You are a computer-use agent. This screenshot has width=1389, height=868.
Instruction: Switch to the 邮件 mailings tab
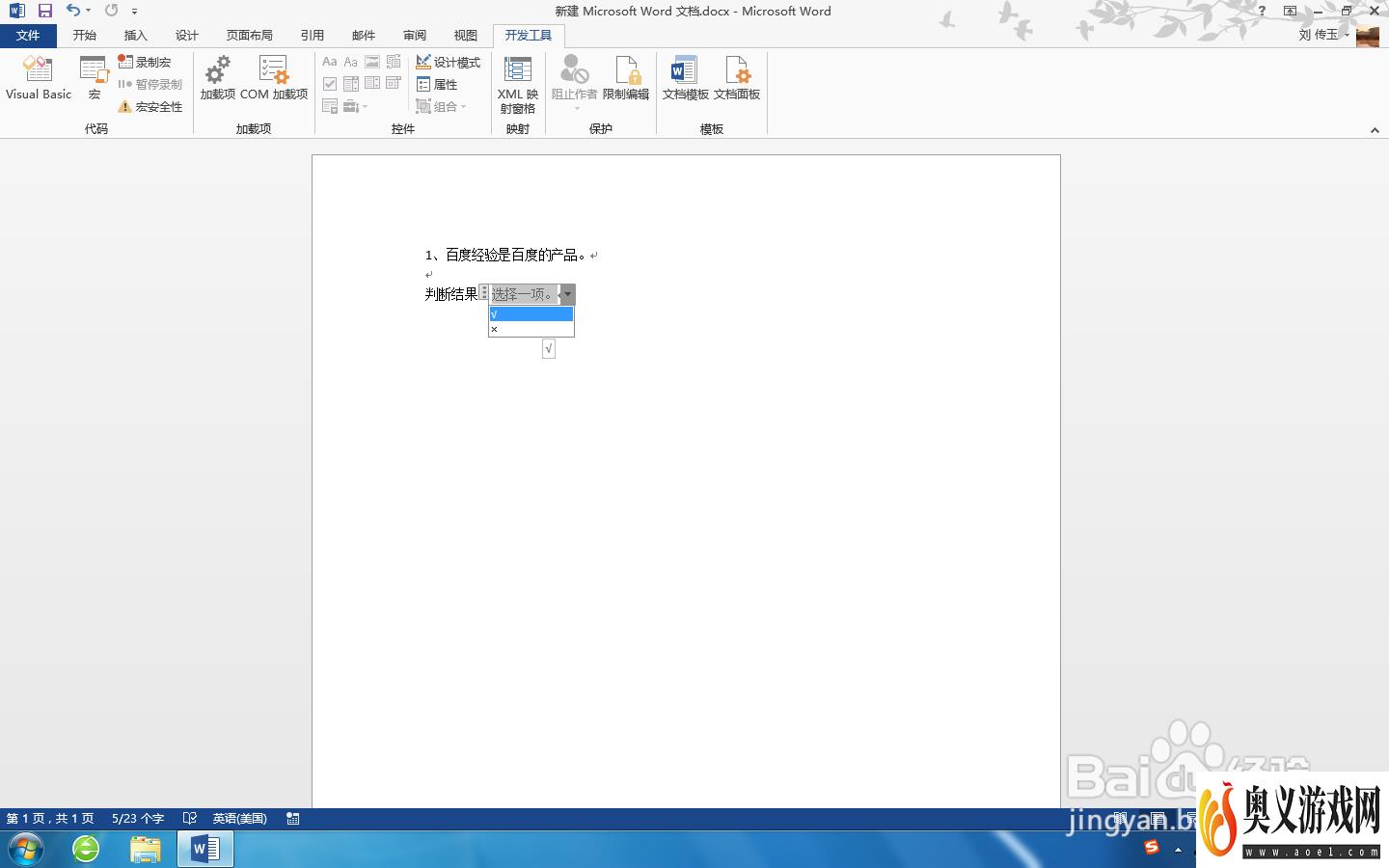364,36
